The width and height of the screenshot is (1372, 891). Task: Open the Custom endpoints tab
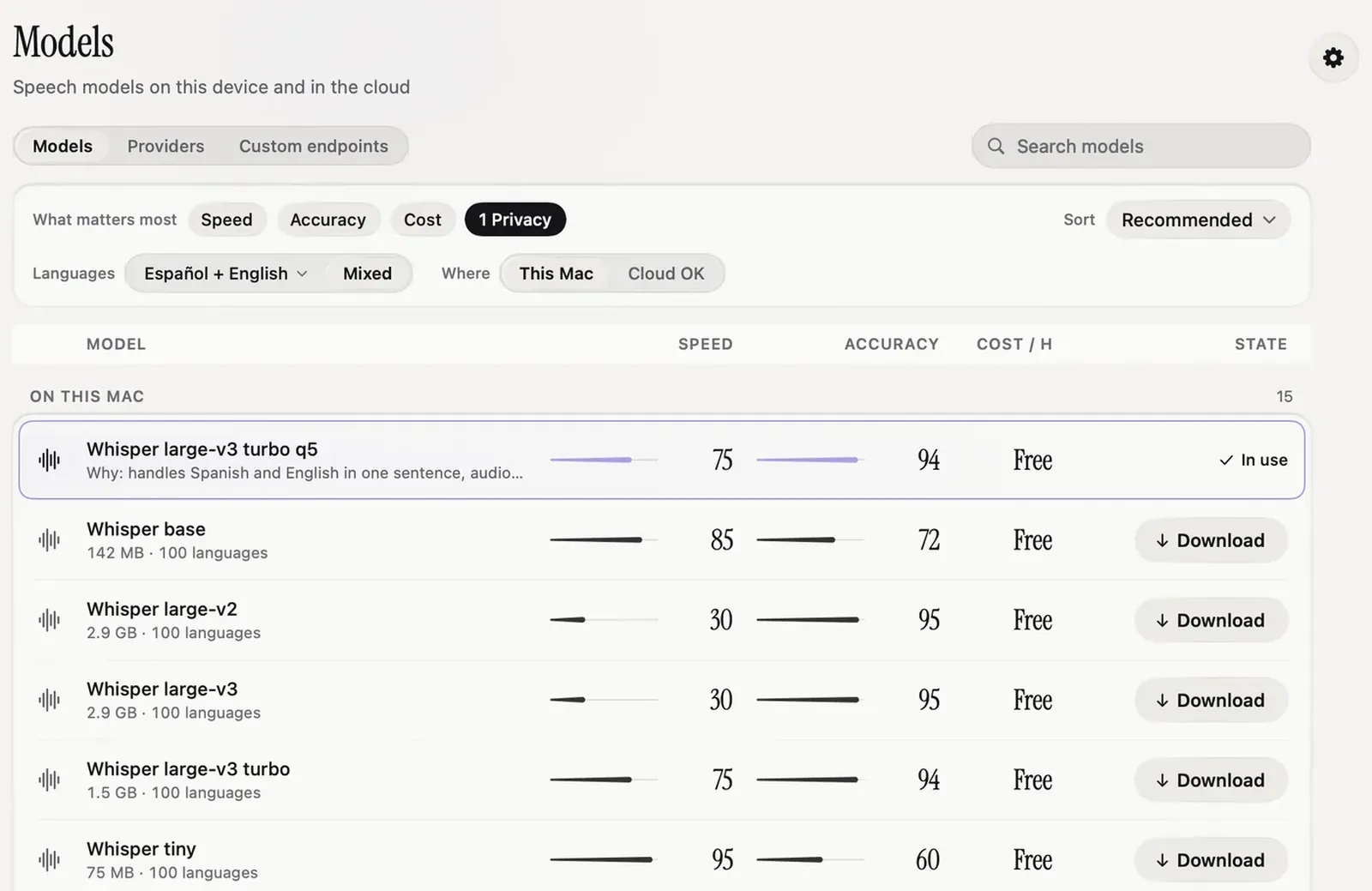click(314, 146)
